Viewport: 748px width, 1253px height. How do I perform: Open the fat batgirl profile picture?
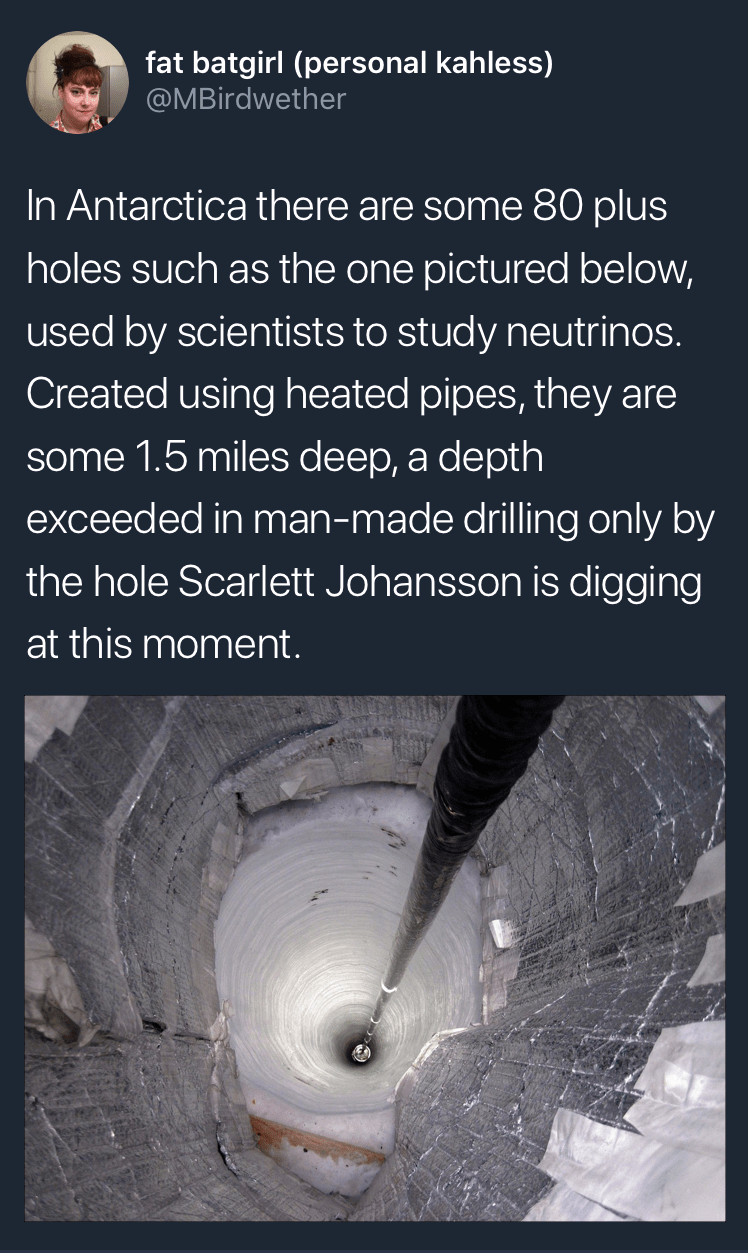click(77, 82)
